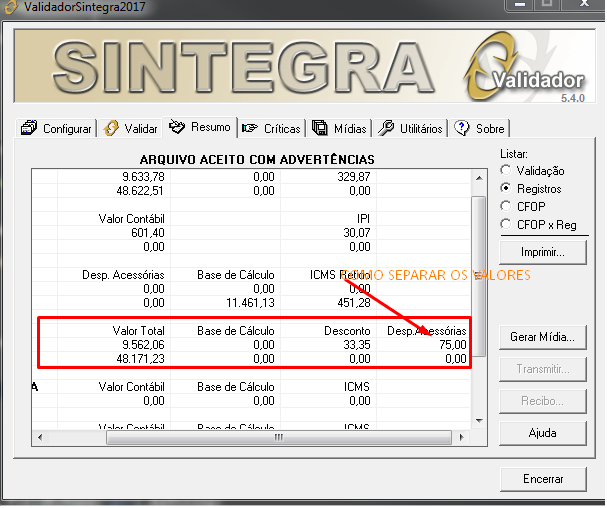This screenshot has width=607, height=508.
Task: Open the Configurar tab
Action: click(x=57, y=128)
